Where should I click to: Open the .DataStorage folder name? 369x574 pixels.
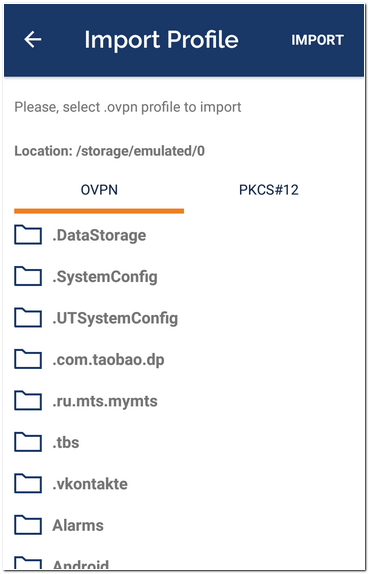point(99,235)
